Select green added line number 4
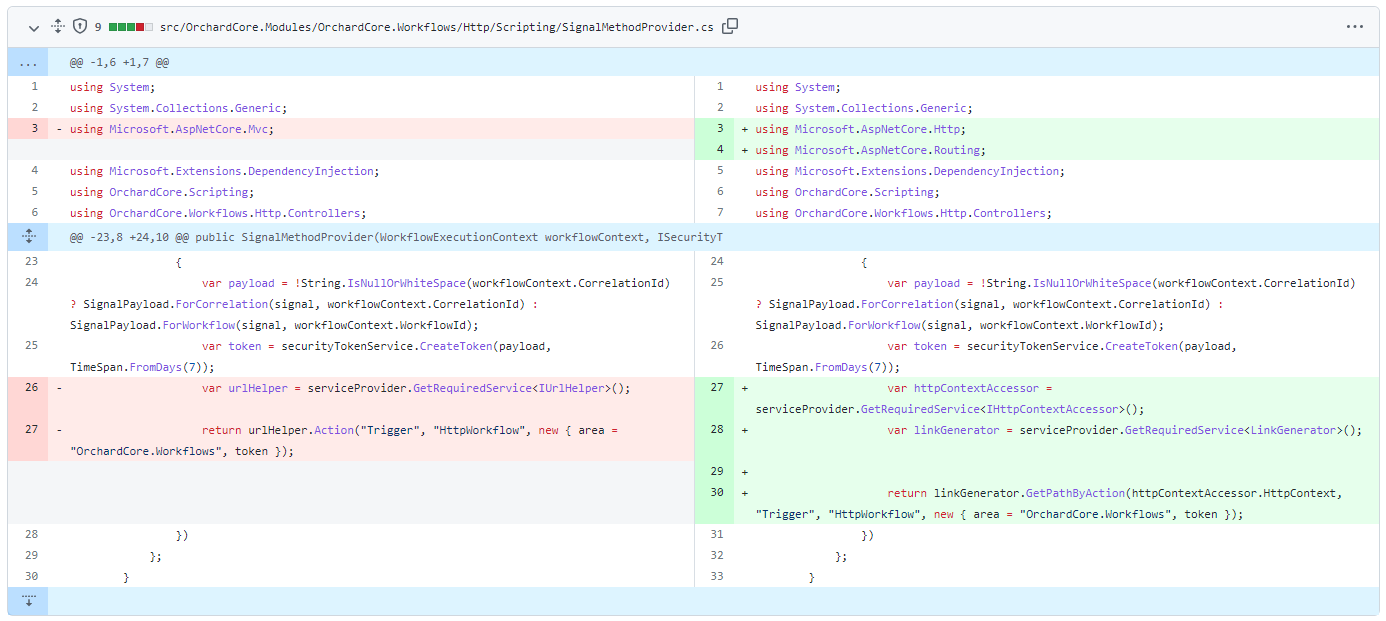 [714, 150]
